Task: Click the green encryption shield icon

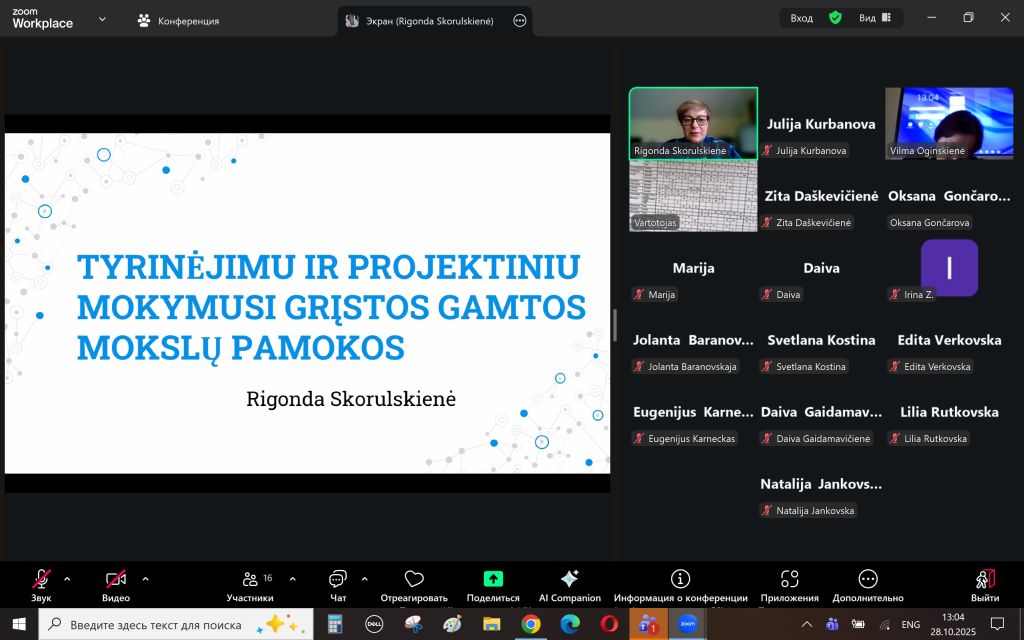Action: [835, 18]
